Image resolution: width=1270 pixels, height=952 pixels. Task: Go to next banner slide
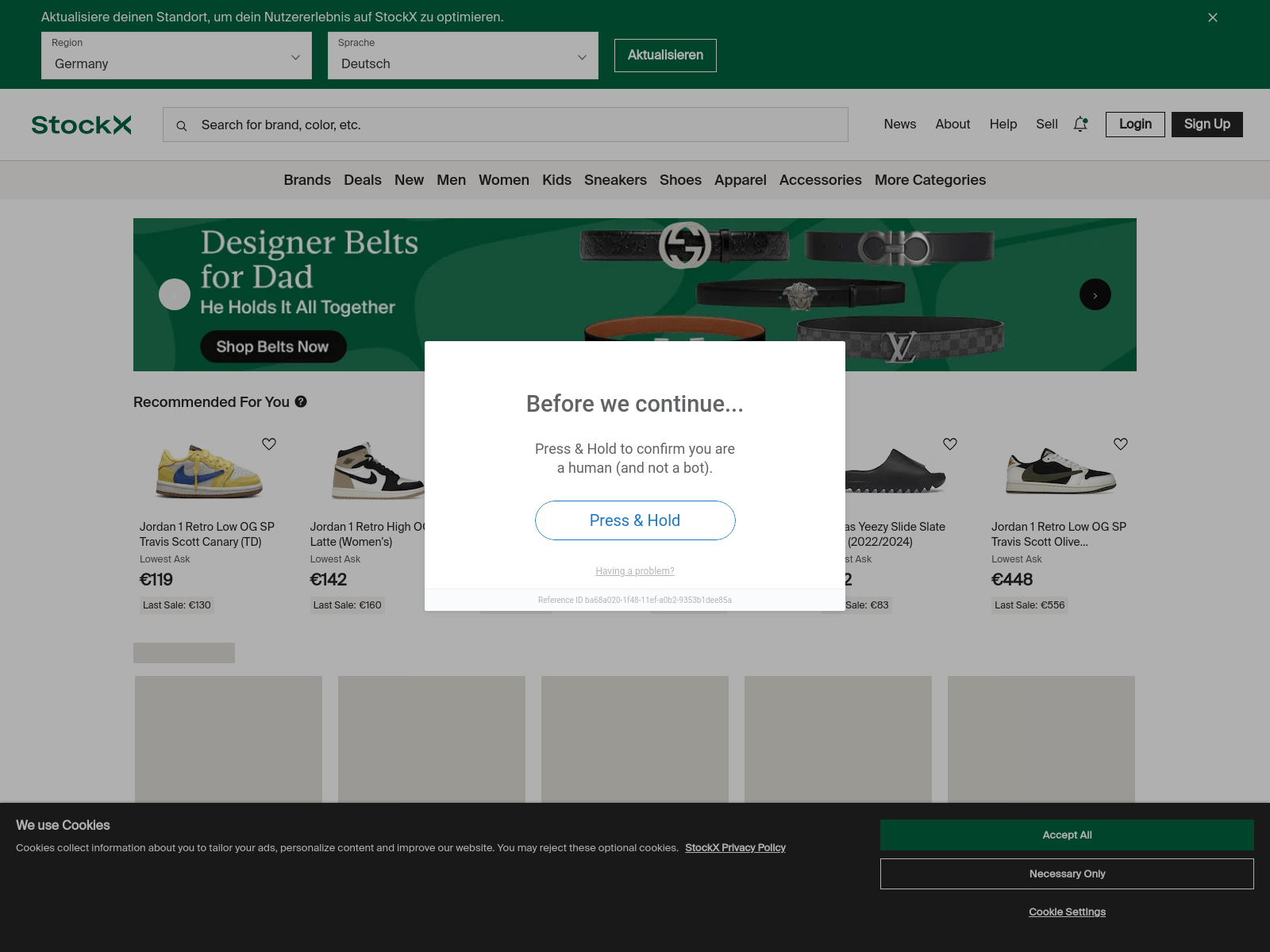point(1095,294)
